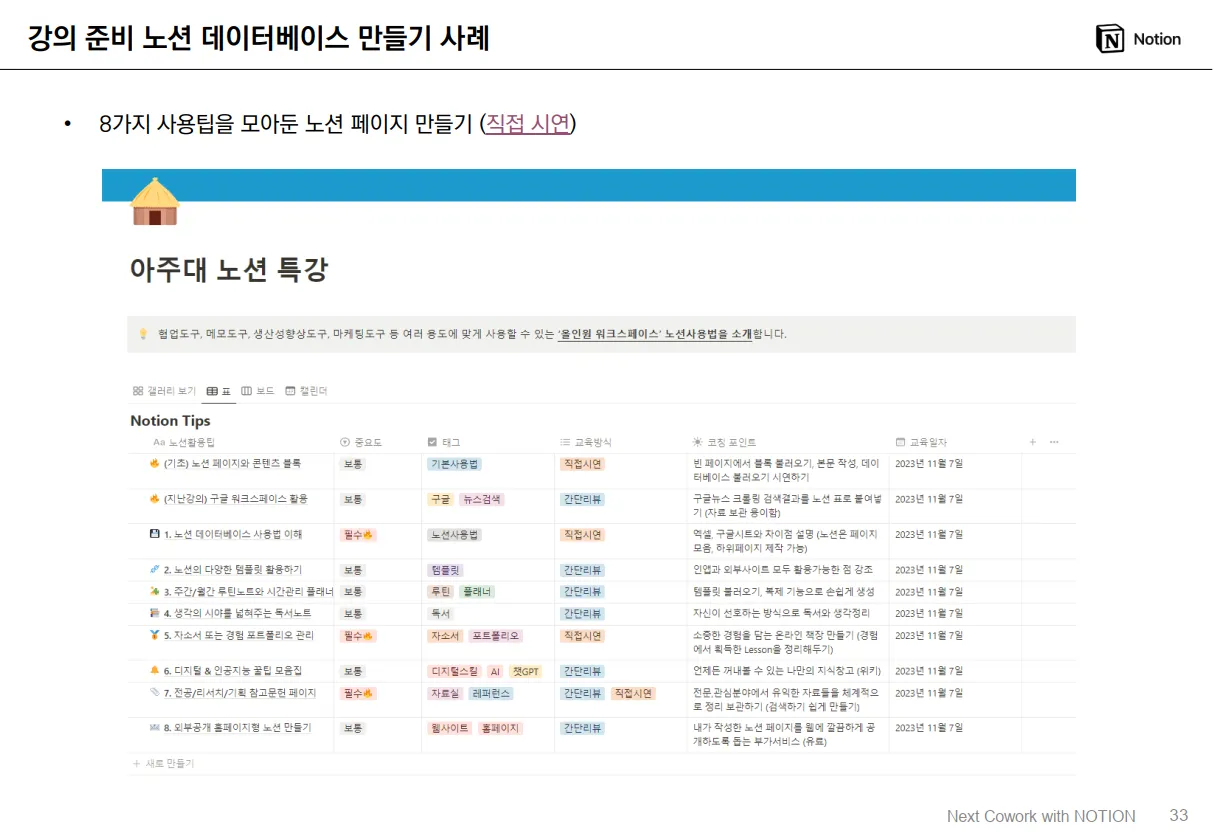Switch to the 갤러리 보기 view tab
1214x834 pixels.
click(164, 391)
